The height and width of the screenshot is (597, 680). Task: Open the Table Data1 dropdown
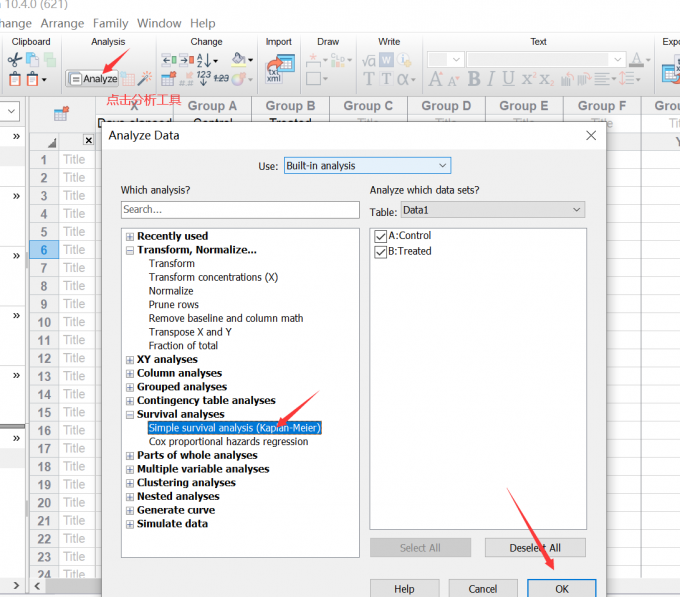(x=493, y=210)
